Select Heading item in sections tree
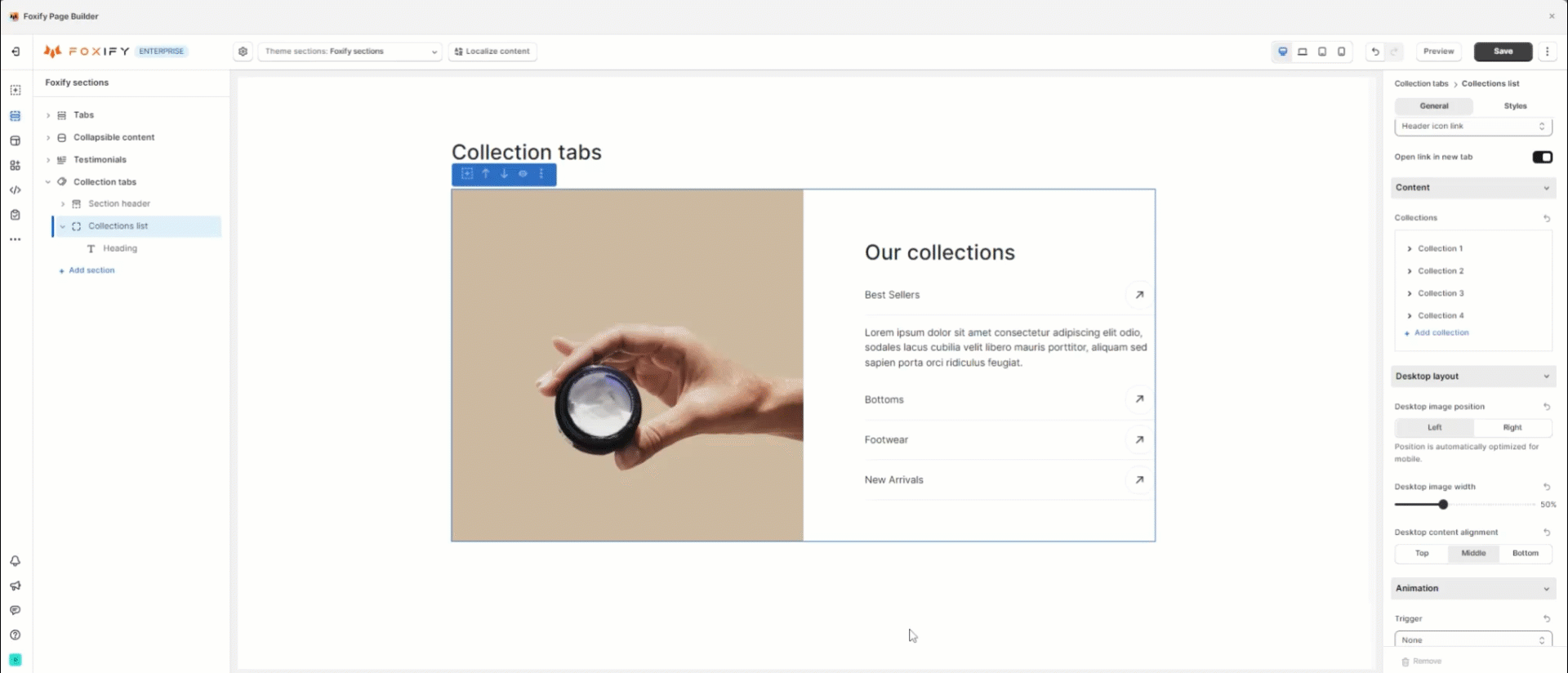Screen dimensions: 1568x673 point(120,248)
